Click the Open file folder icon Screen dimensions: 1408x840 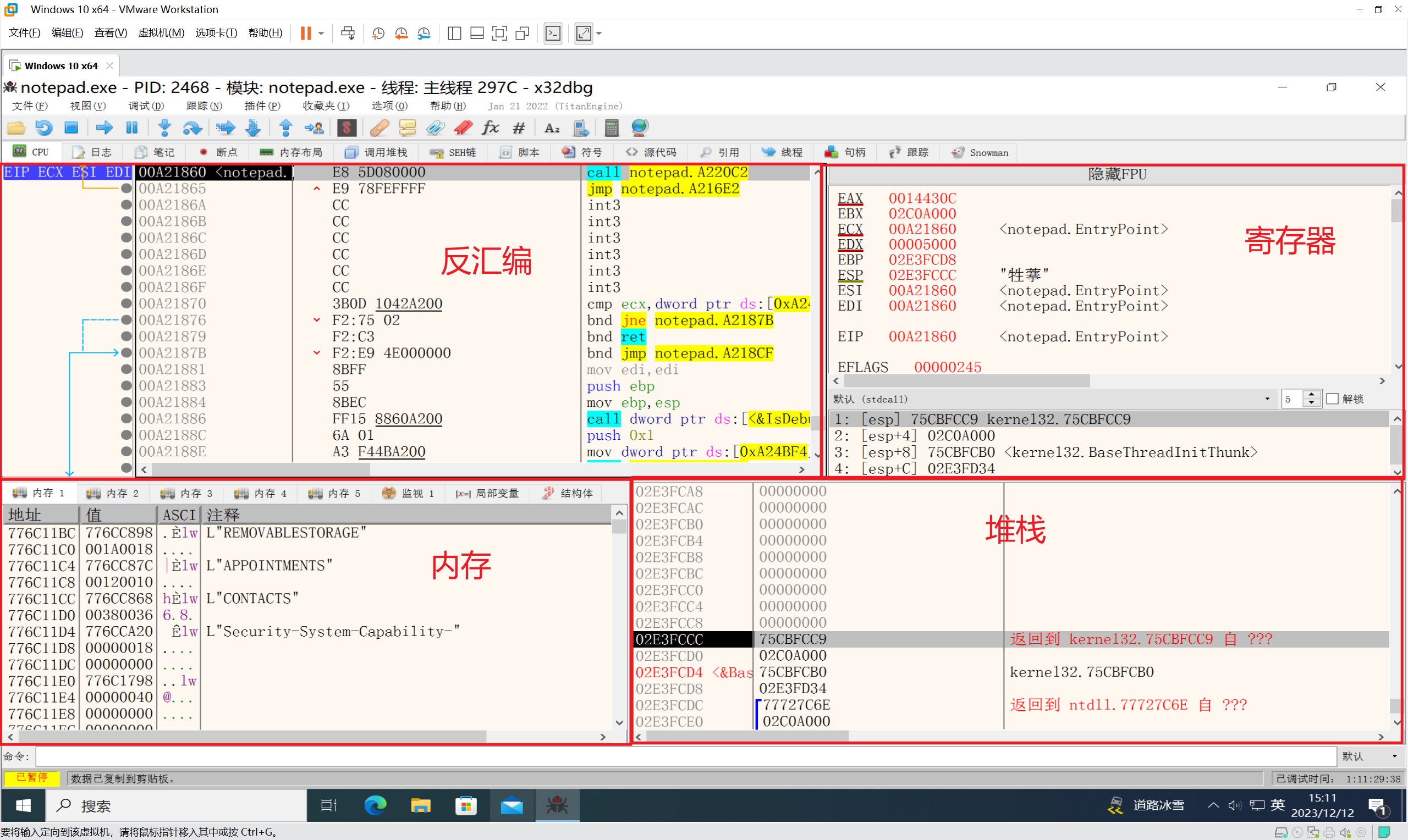pos(16,128)
